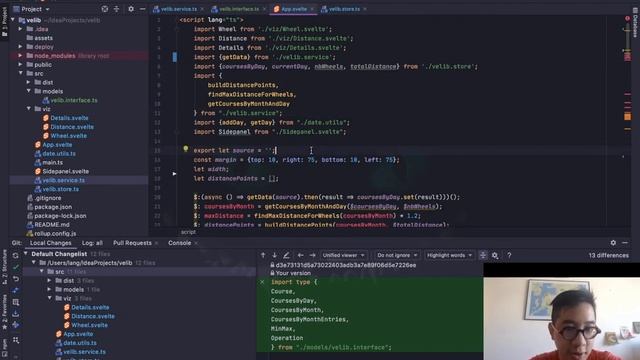Open the Highlight words dropdown
Viewport: 640px width, 360px height.
coord(449,255)
